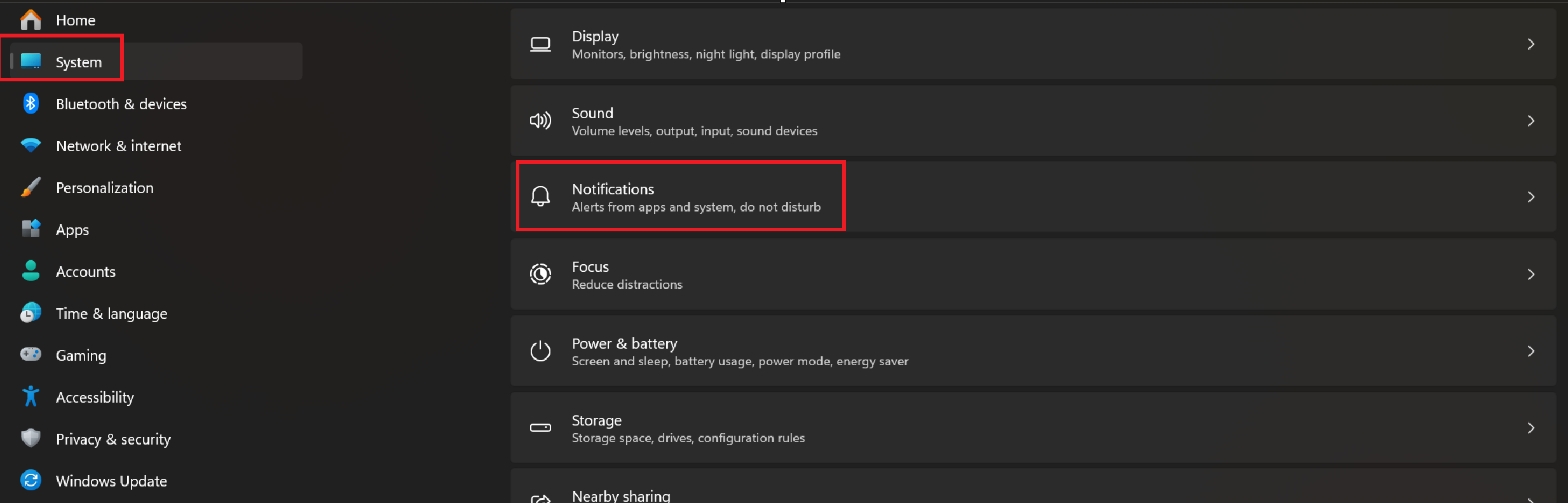
Task: Click the Home house icon
Action: coord(31,20)
